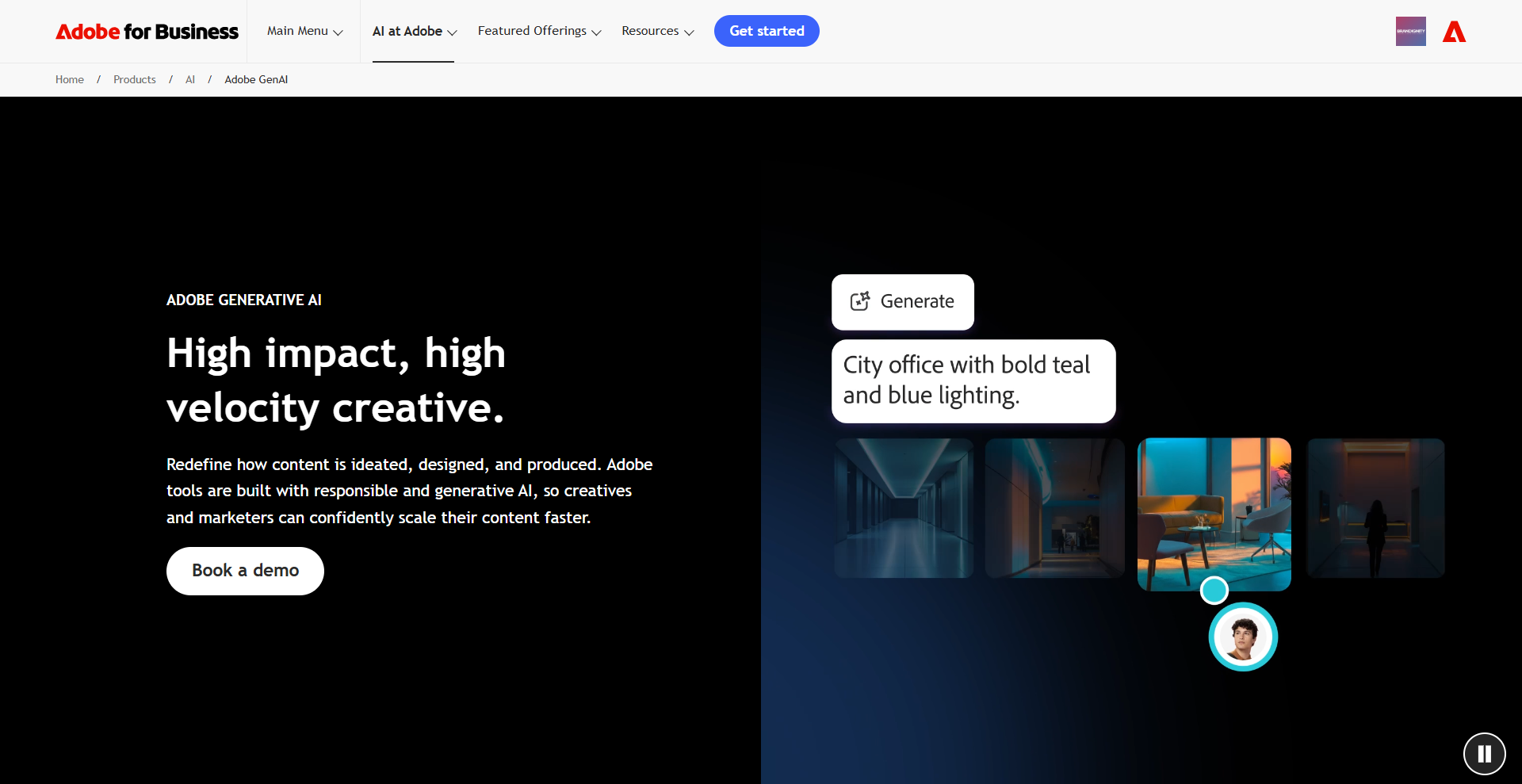Open the Products breadcrumb link
Viewport: 1522px width, 784px height.
135,79
